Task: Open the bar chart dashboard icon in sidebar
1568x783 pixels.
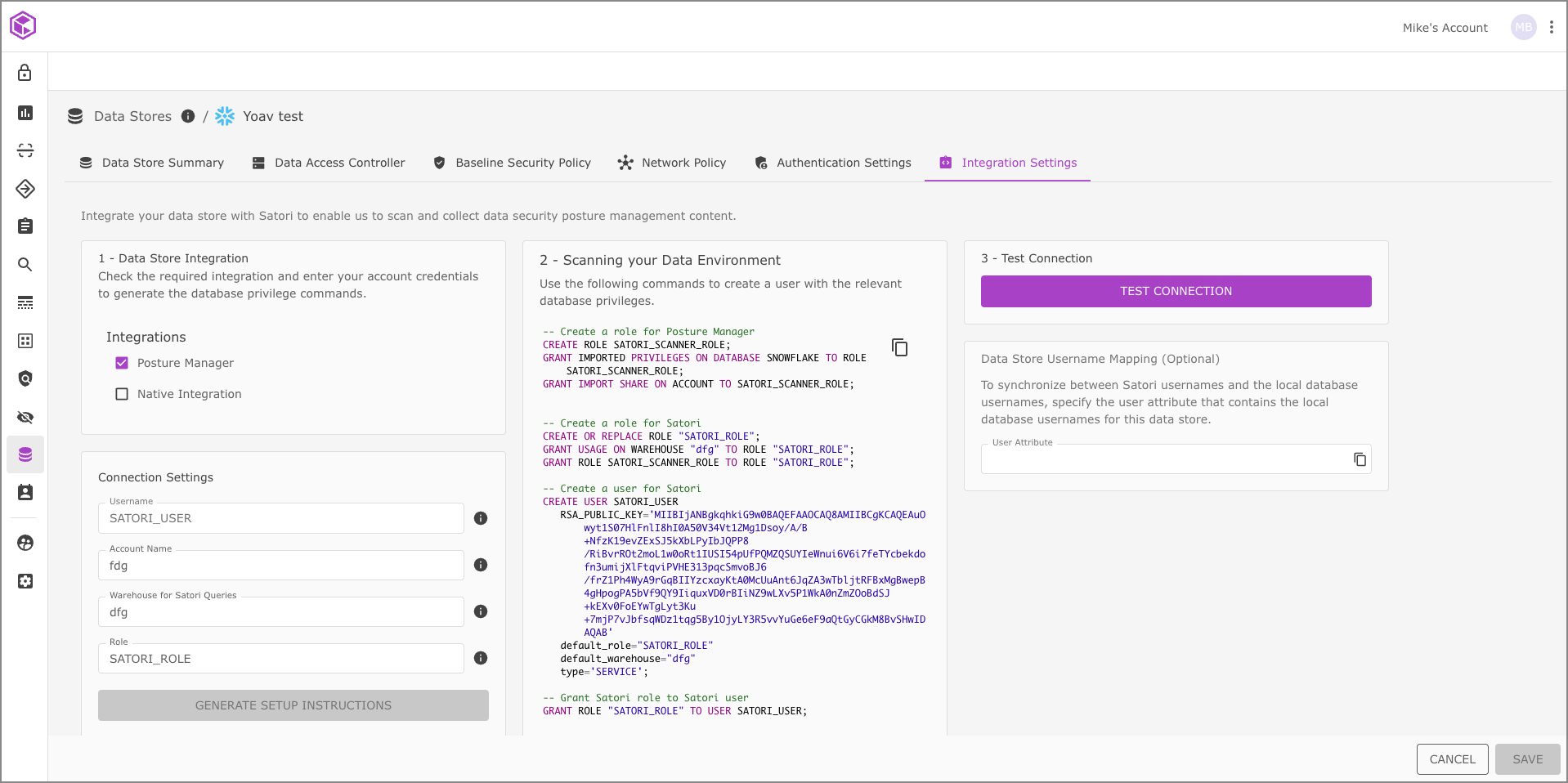Action: click(25, 113)
